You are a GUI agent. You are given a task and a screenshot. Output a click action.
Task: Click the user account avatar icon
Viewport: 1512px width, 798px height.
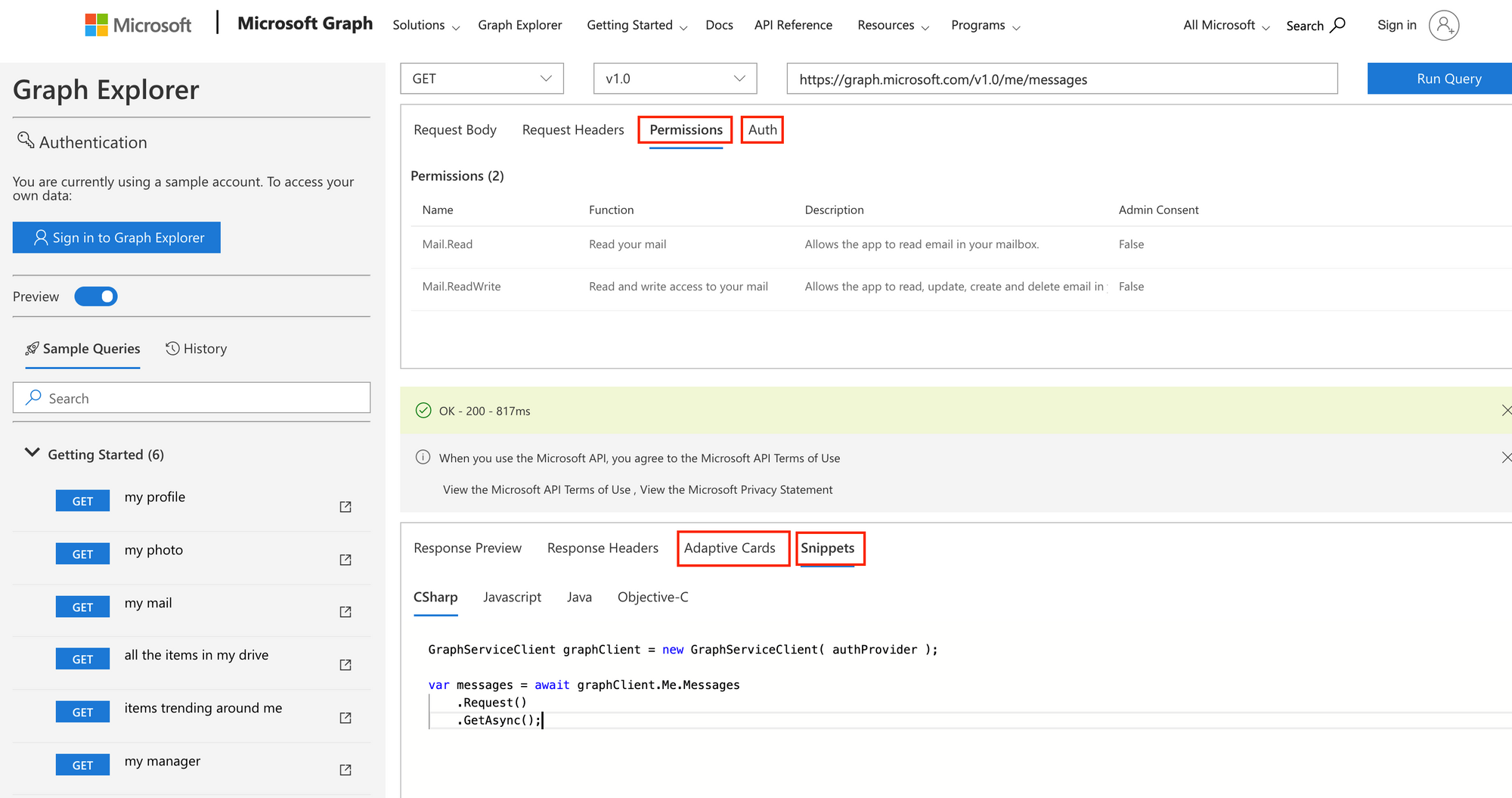click(1443, 25)
